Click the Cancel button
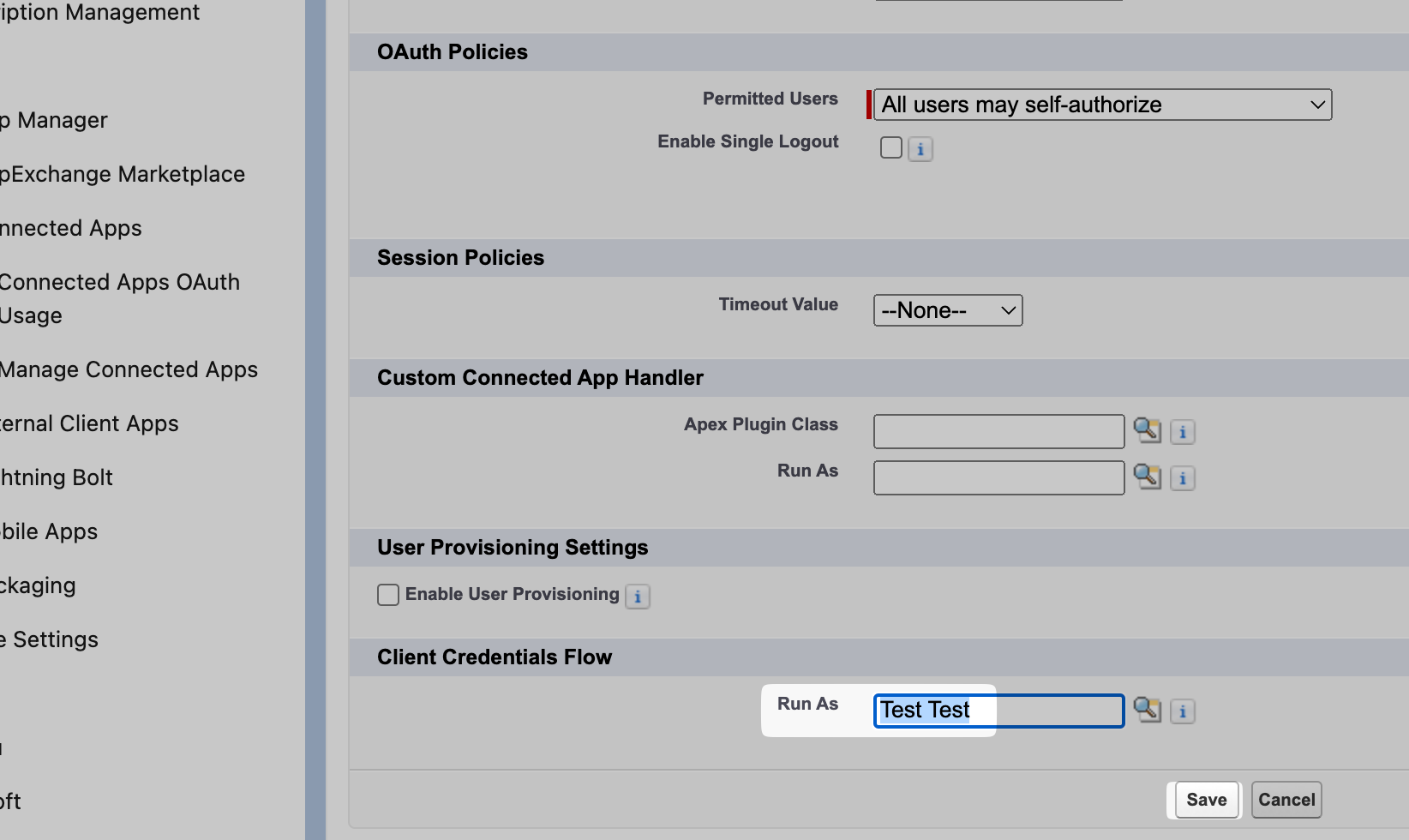Image resolution: width=1409 pixels, height=840 pixels. tap(1286, 800)
